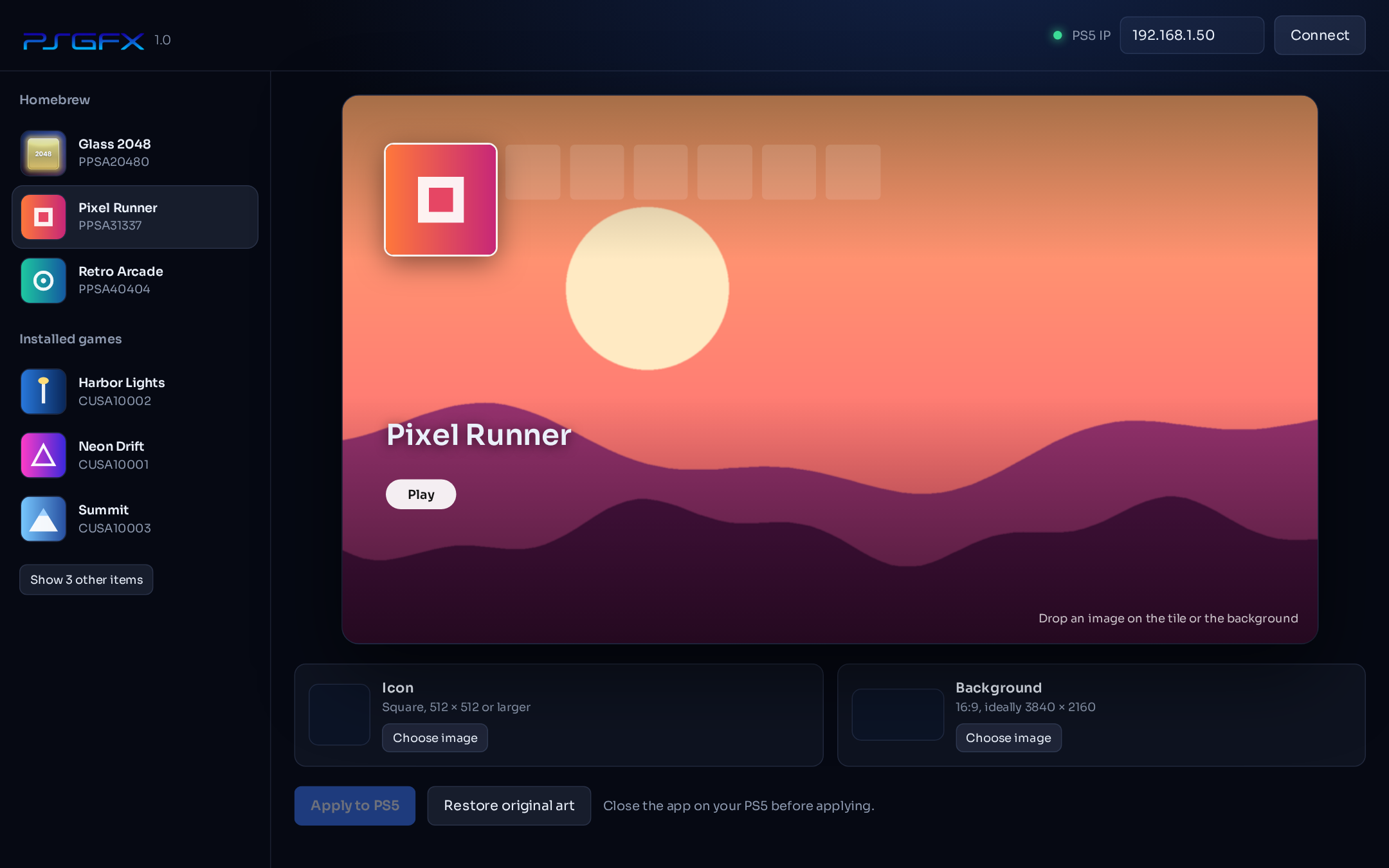Choose image for the Icon
Screen dimensions: 1389x868
(x=435, y=738)
